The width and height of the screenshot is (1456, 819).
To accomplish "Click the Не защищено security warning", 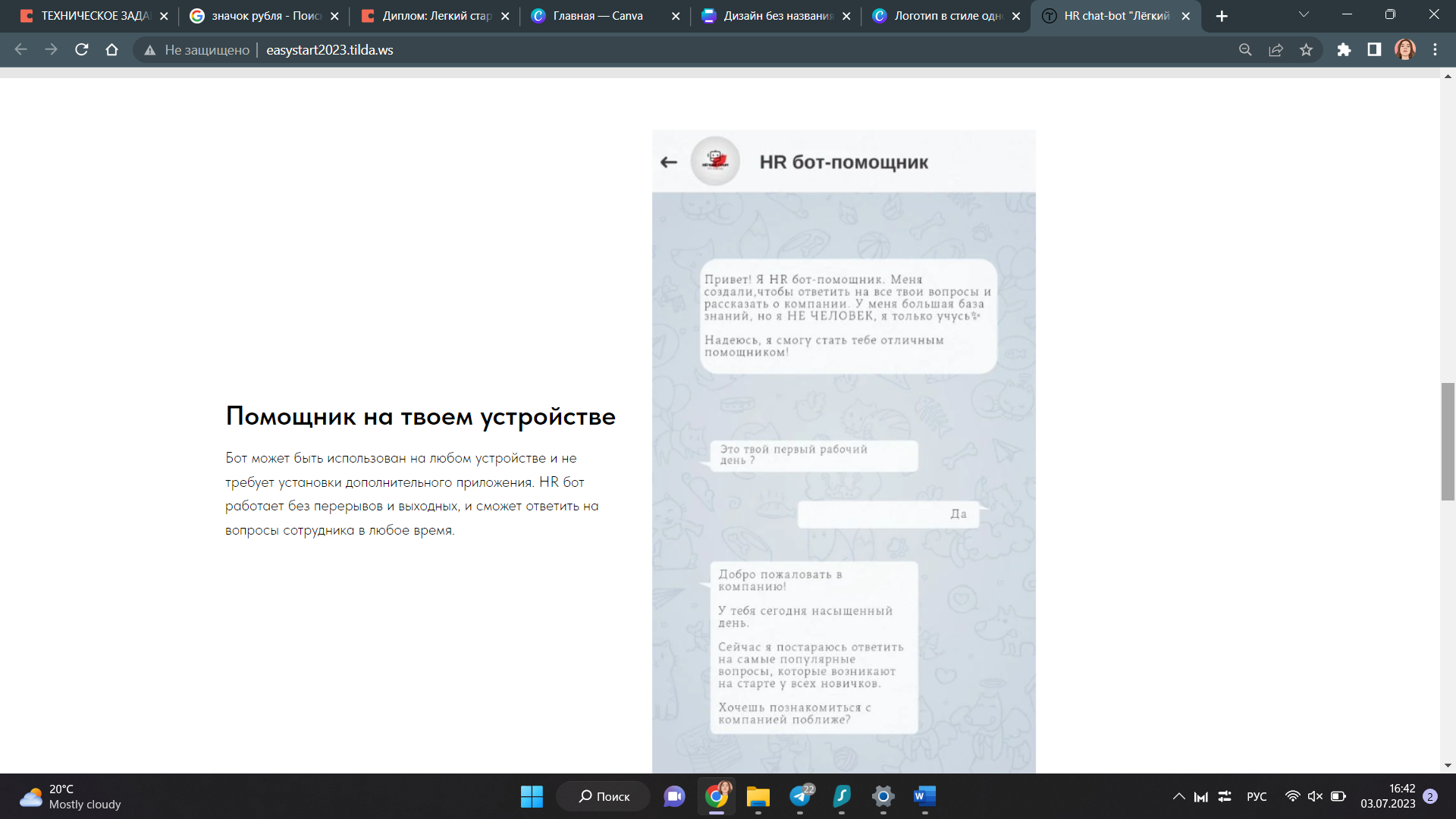I will (197, 50).
